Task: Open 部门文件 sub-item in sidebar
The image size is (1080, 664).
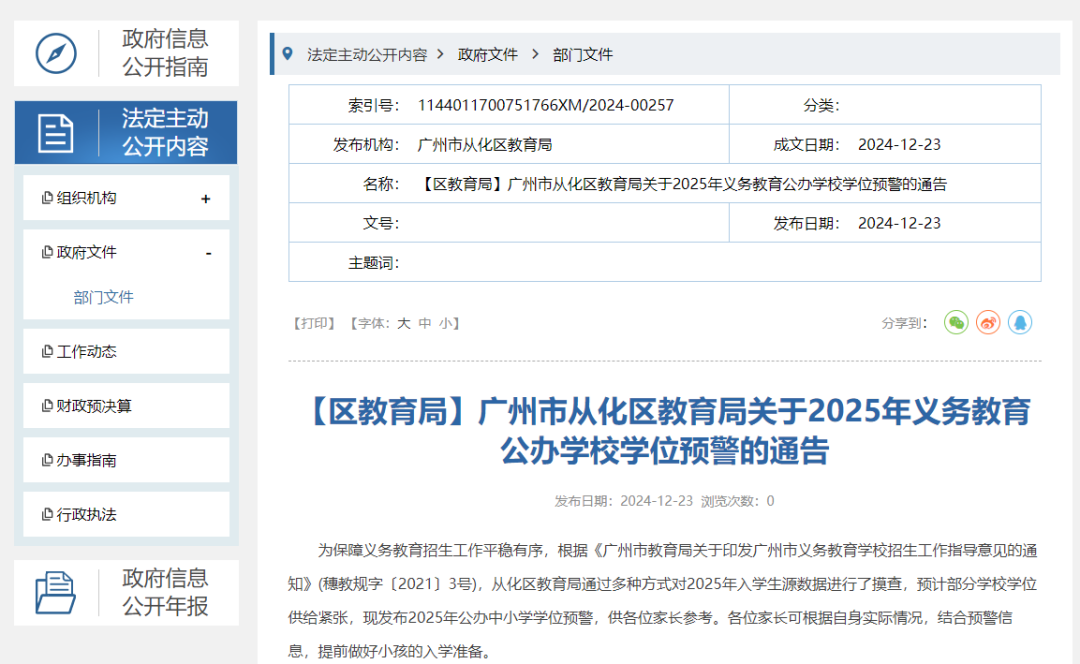Action: click(x=103, y=297)
